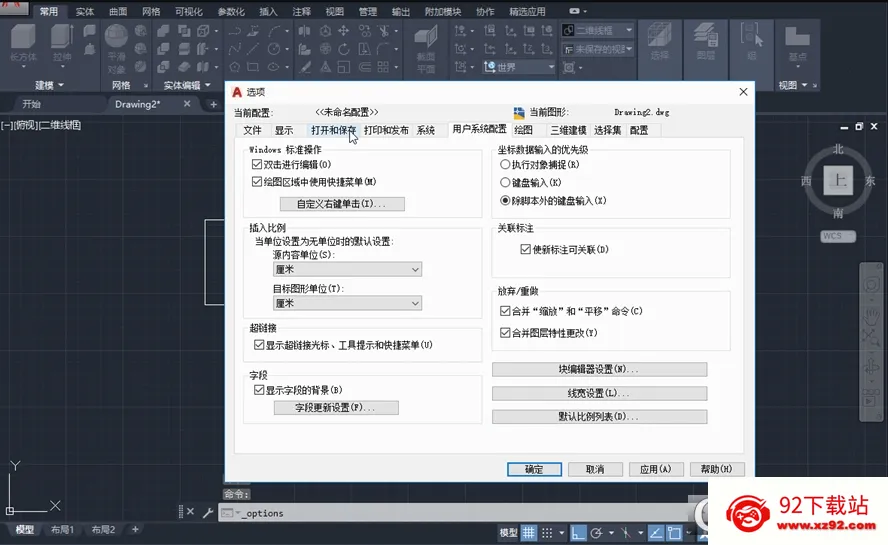Switch to the 三维建模 options tab
This screenshot has width=888, height=545.
(x=568, y=130)
